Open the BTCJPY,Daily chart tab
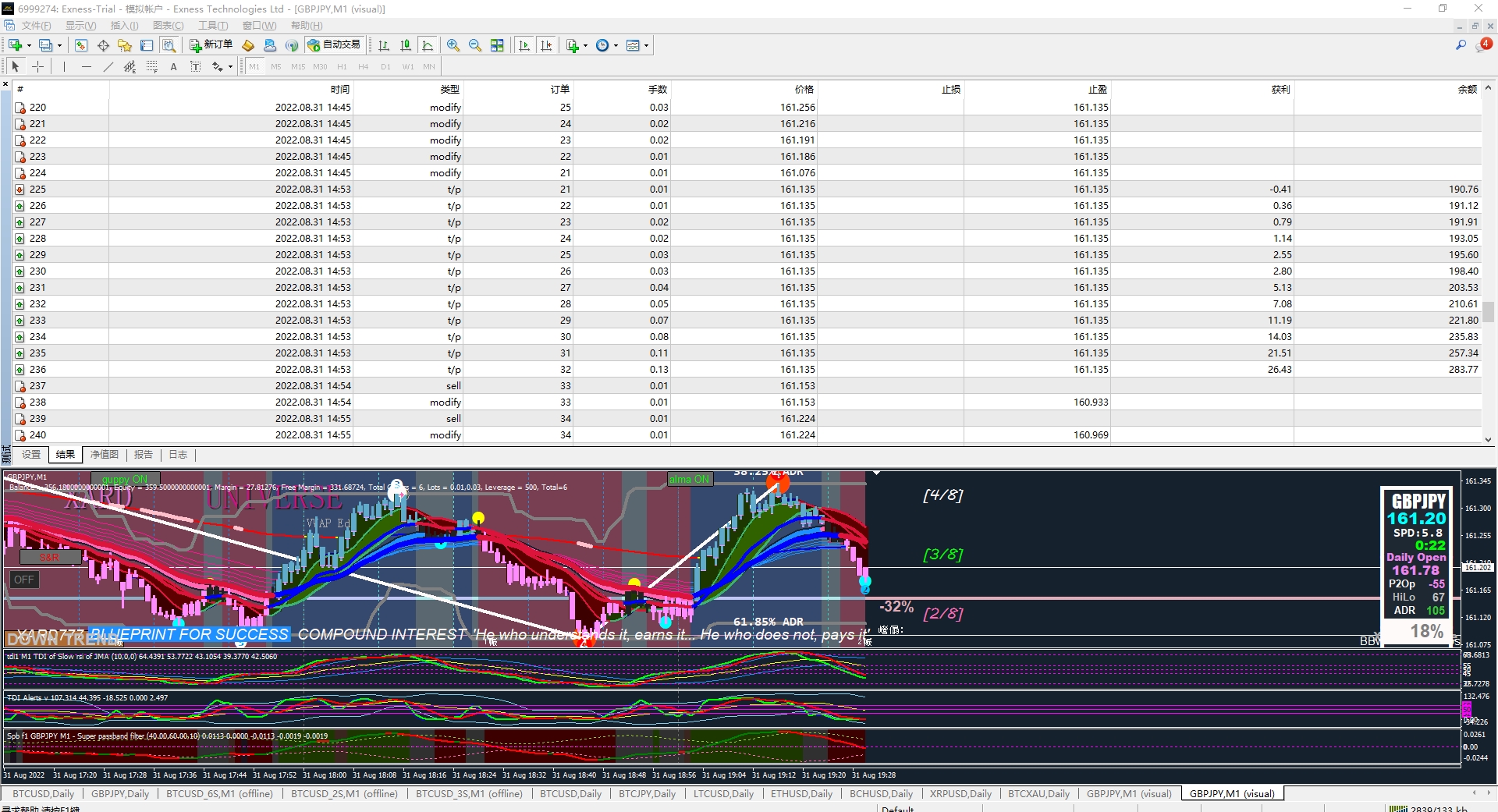The width and height of the screenshot is (1498, 812). (x=647, y=793)
